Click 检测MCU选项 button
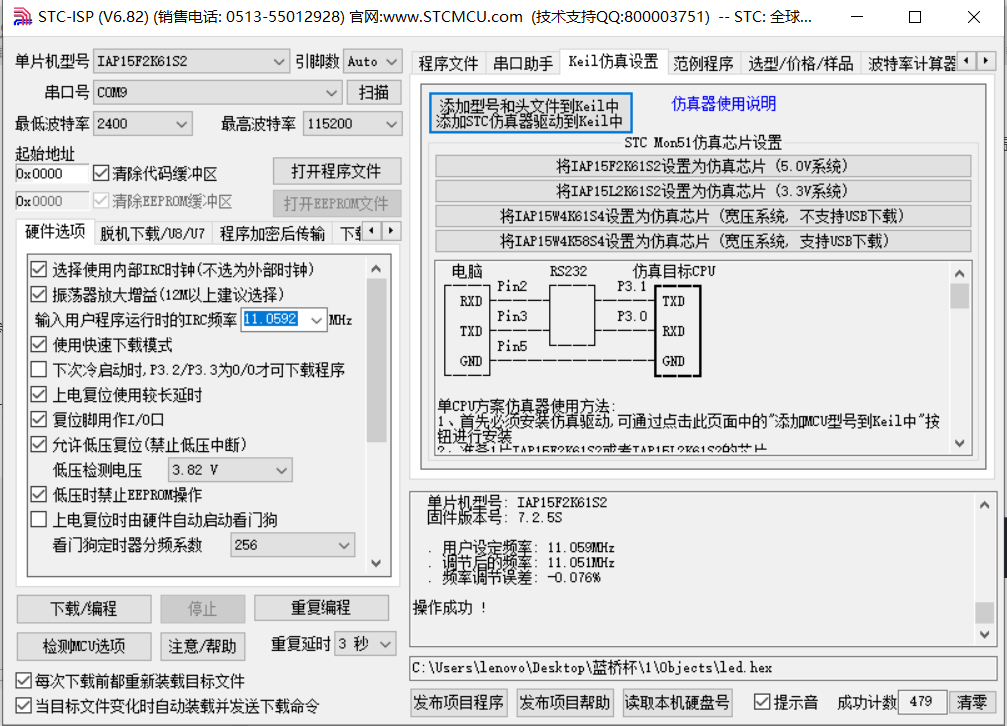Screen dimensions: 1007x726 (x=84, y=646)
